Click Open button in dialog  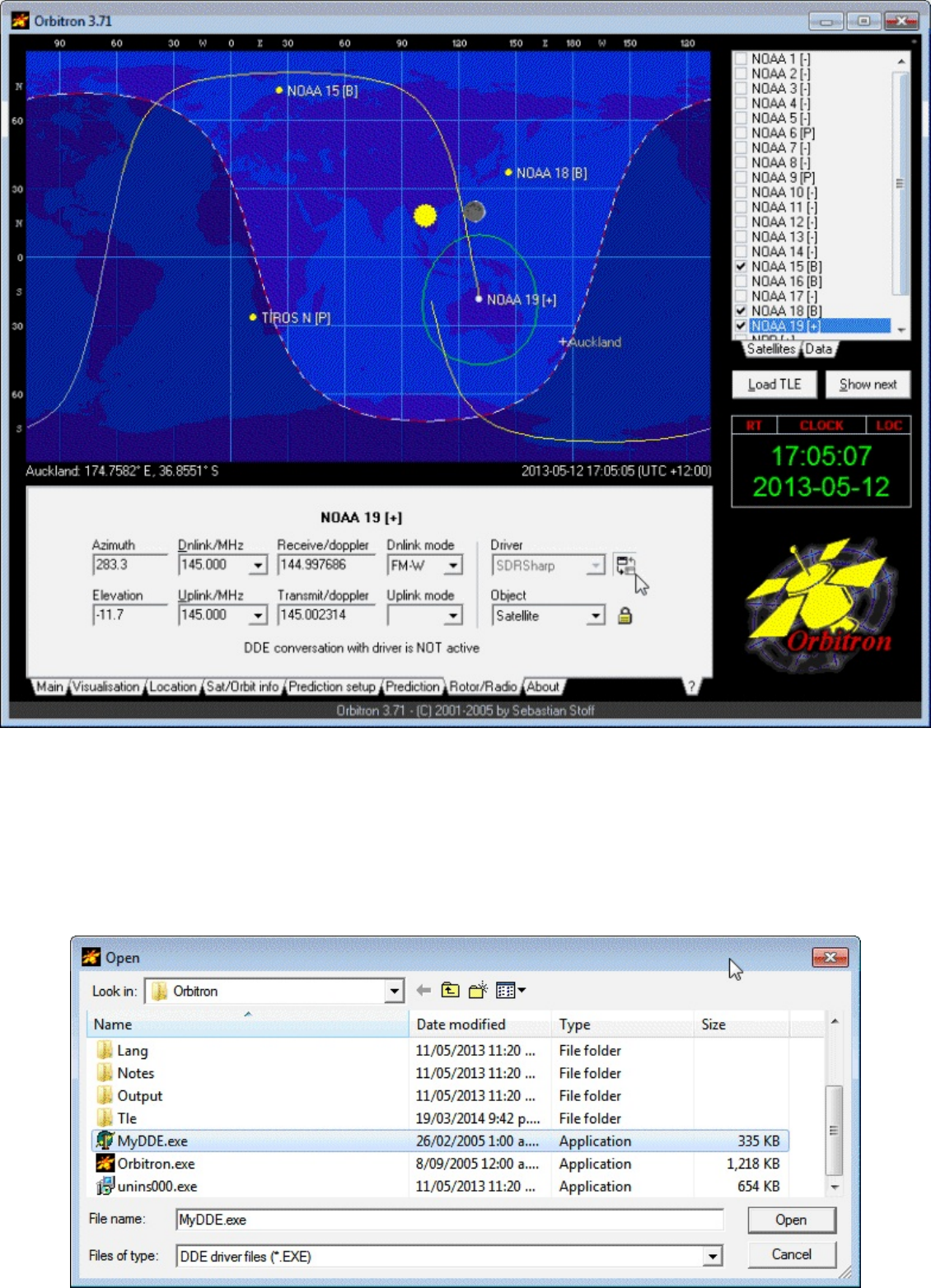pos(791,1220)
